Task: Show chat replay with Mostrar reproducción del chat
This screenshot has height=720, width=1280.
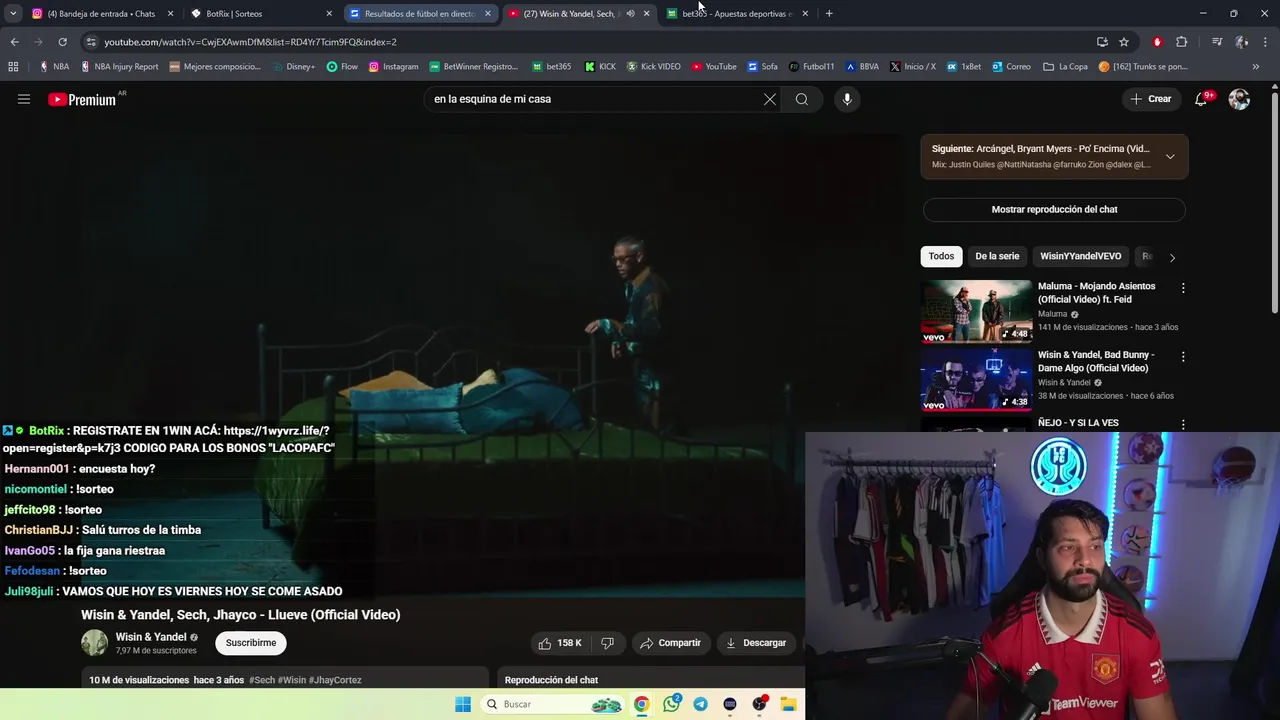Action: (1054, 210)
